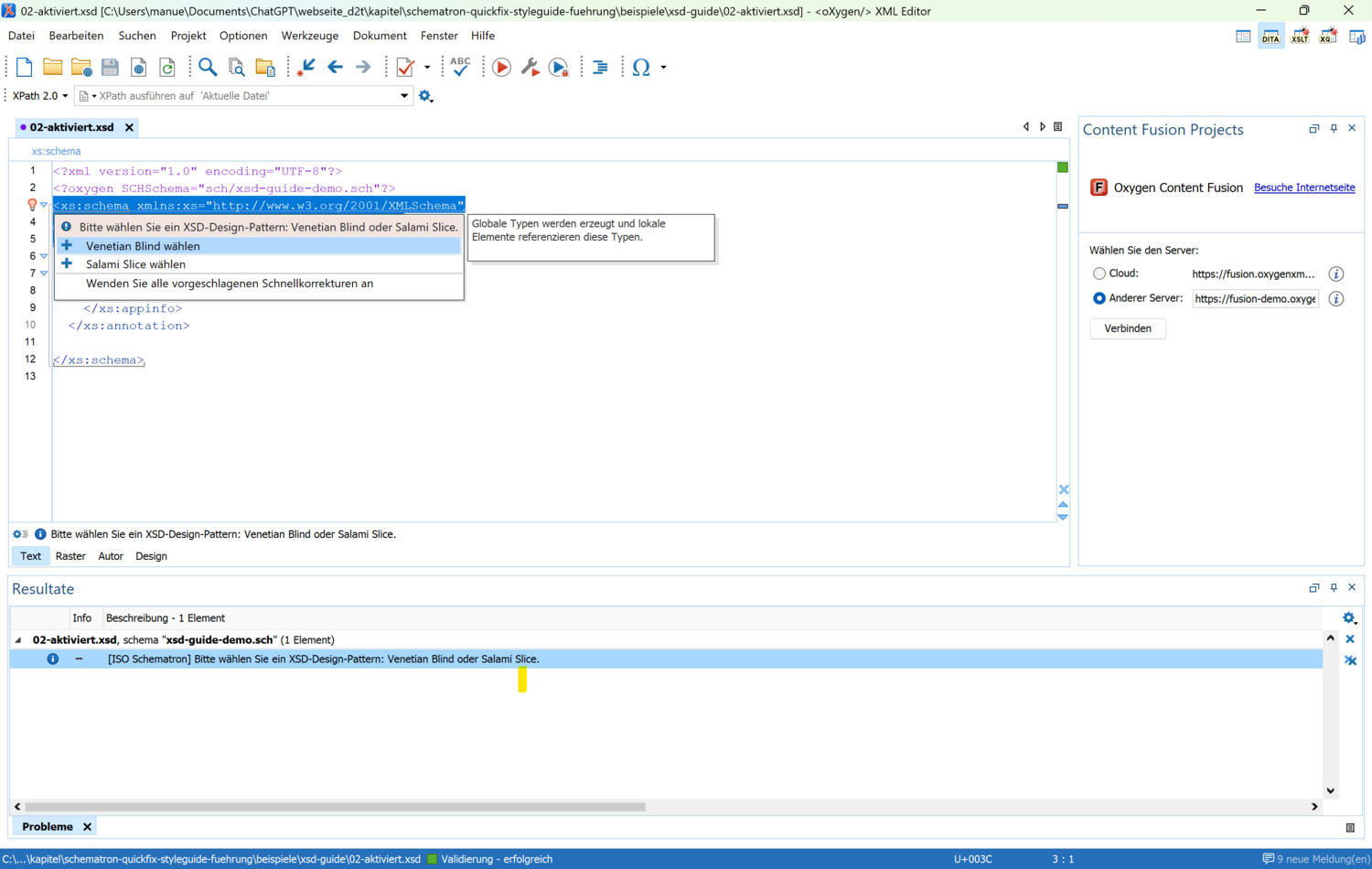Switch to the Raster editing mode tab
Viewport: 1372px width, 869px height.
(70, 556)
